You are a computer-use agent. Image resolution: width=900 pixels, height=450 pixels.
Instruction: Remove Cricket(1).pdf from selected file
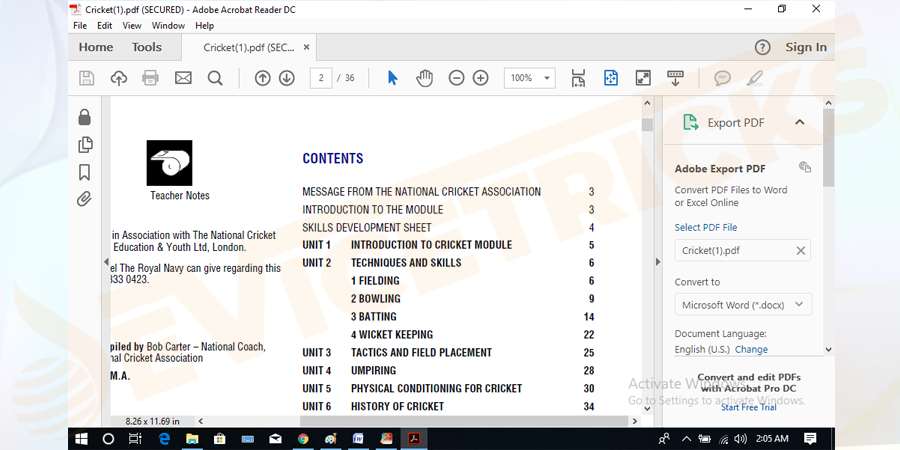tap(800, 251)
